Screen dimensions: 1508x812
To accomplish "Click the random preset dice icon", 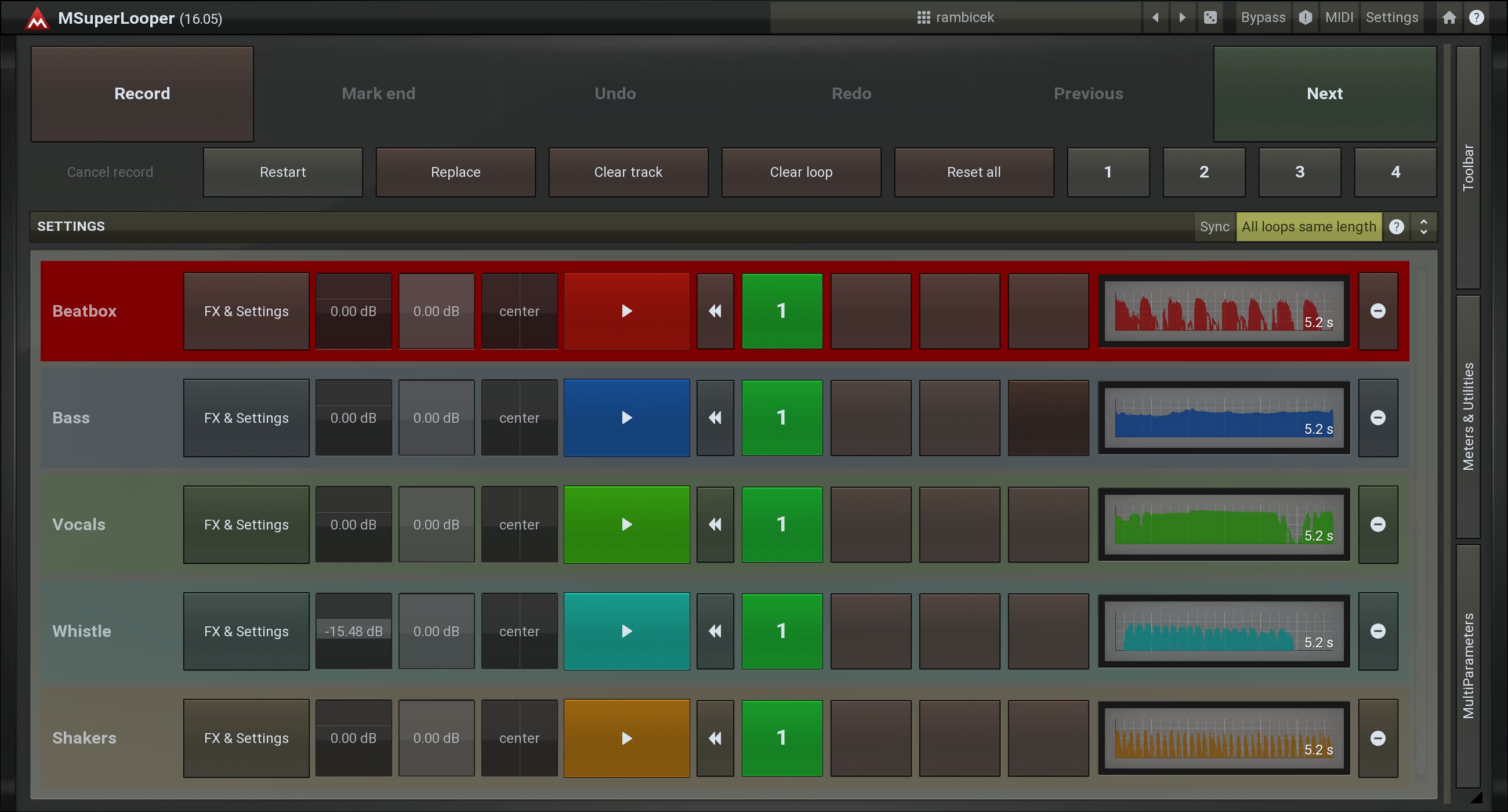I will [x=1210, y=17].
